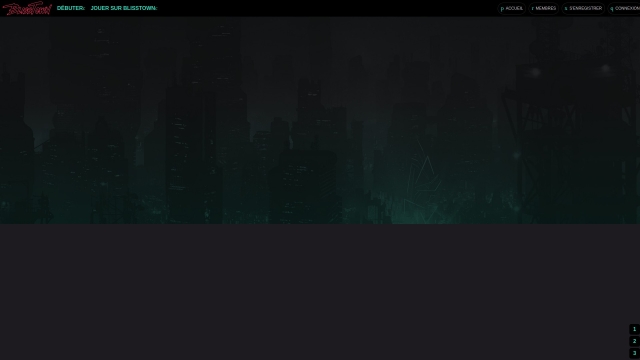Click the red Blisstown logo
640x360 pixels.
[x=27, y=8]
